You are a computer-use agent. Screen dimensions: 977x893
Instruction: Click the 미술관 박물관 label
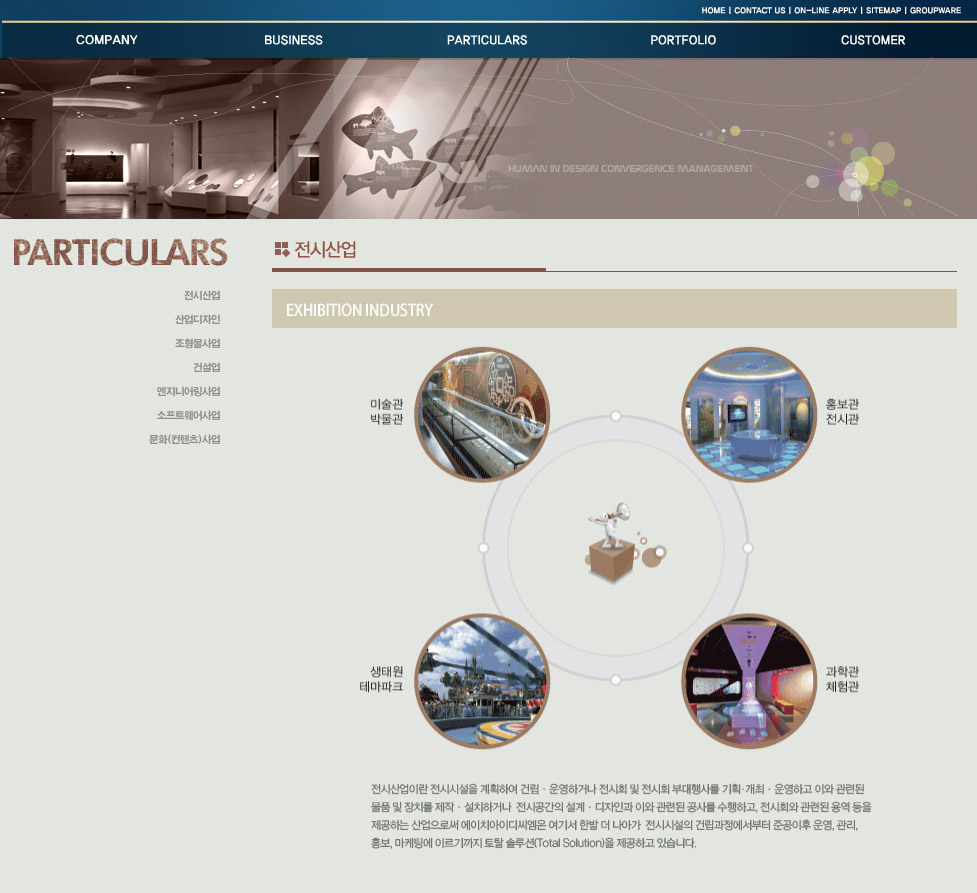pyautogui.click(x=386, y=411)
